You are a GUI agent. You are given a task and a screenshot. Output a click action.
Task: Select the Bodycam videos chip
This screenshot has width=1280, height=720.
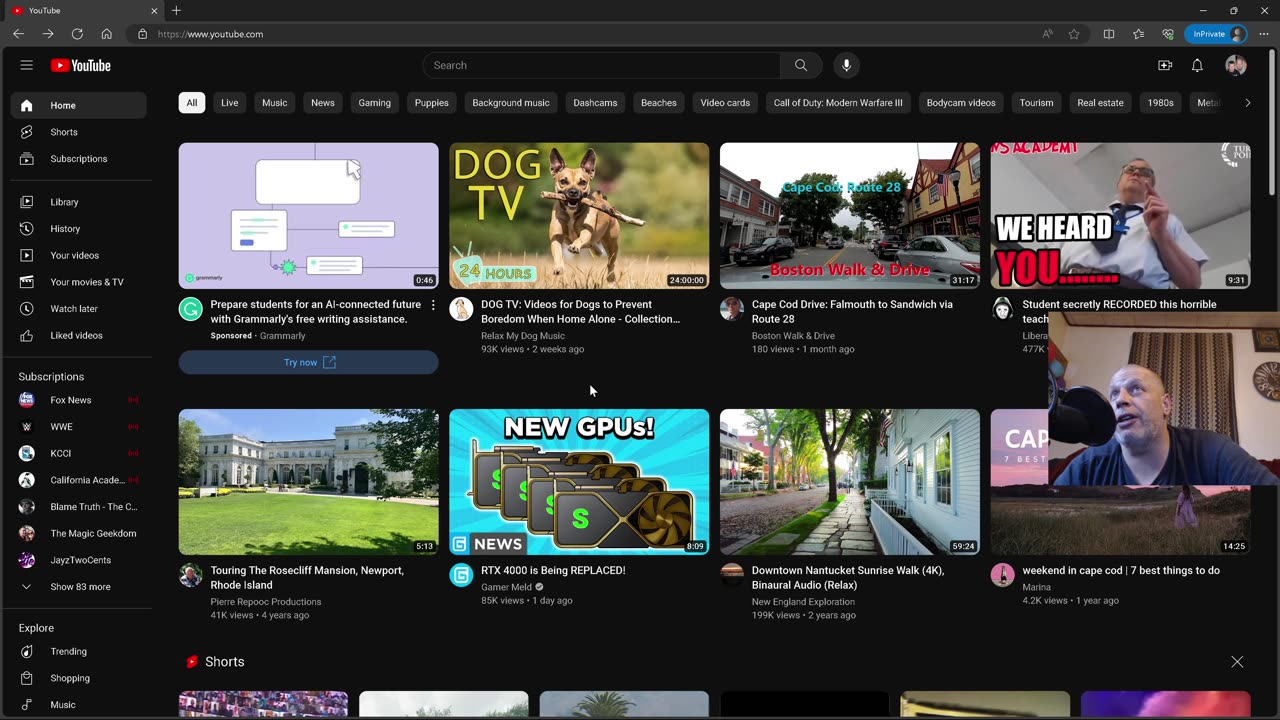coord(961,103)
